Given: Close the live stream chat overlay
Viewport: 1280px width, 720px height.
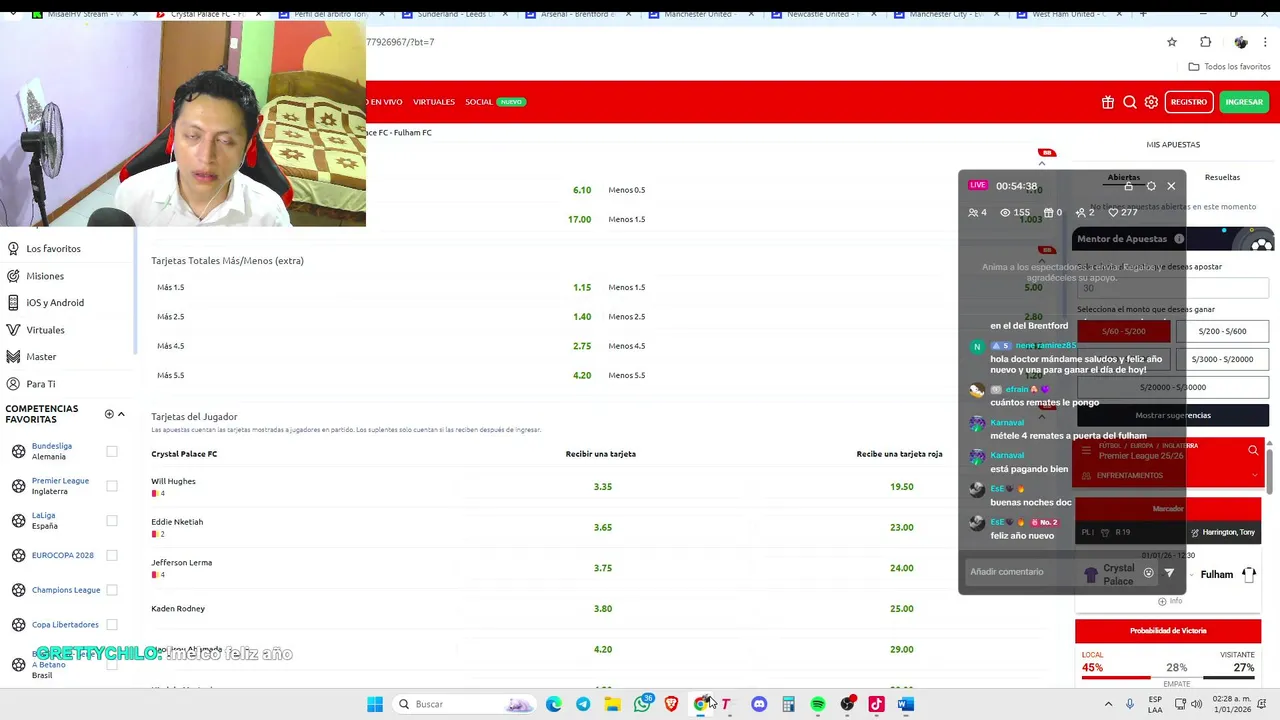Looking at the screenshot, I should (x=1171, y=186).
